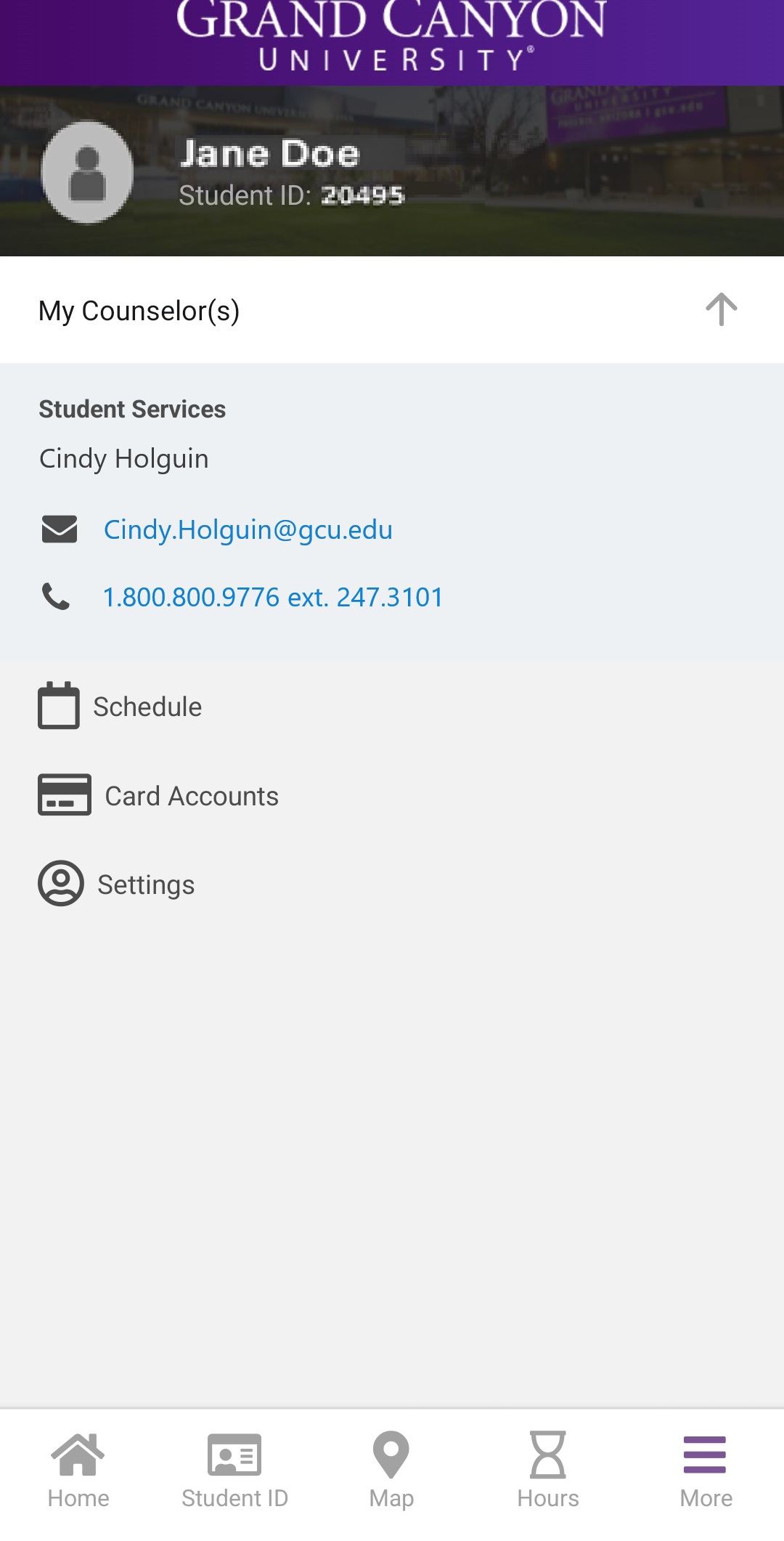Open Card Accounts

tap(192, 797)
